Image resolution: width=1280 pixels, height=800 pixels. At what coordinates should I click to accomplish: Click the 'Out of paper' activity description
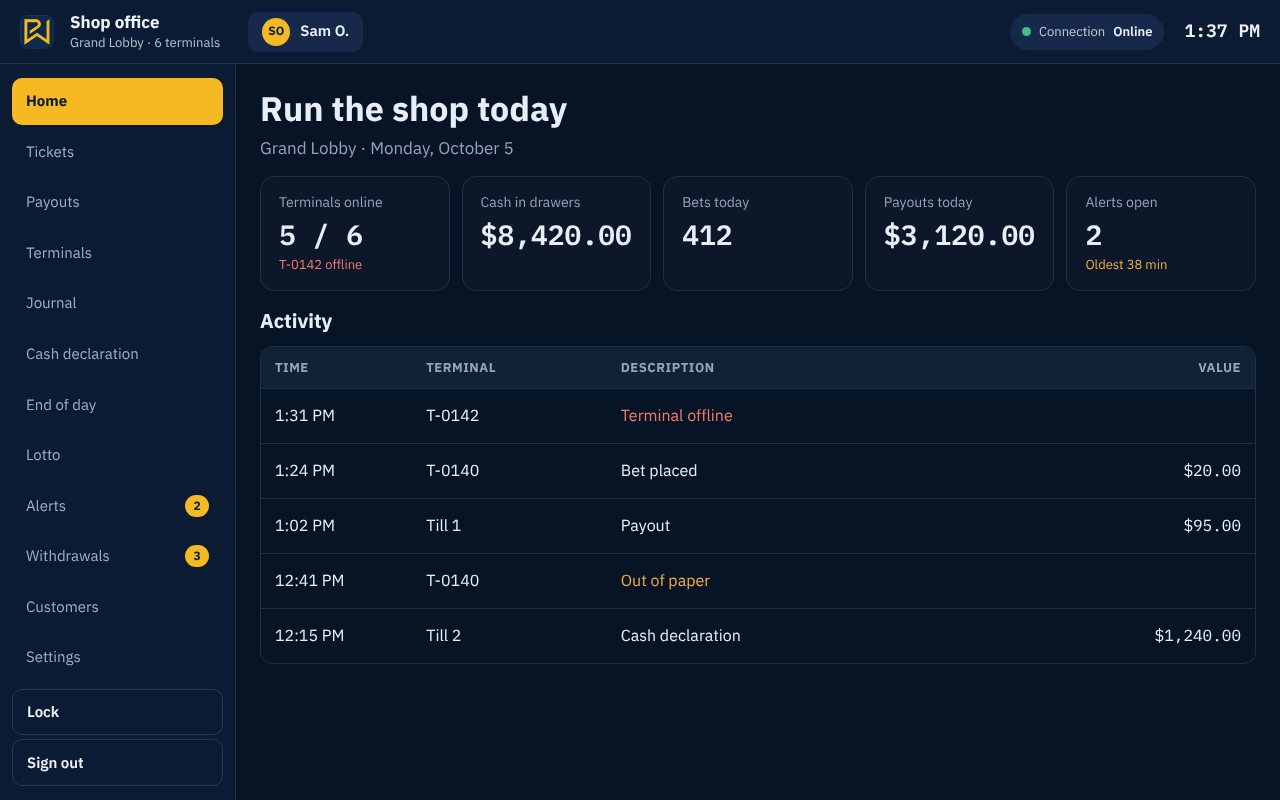(x=665, y=581)
